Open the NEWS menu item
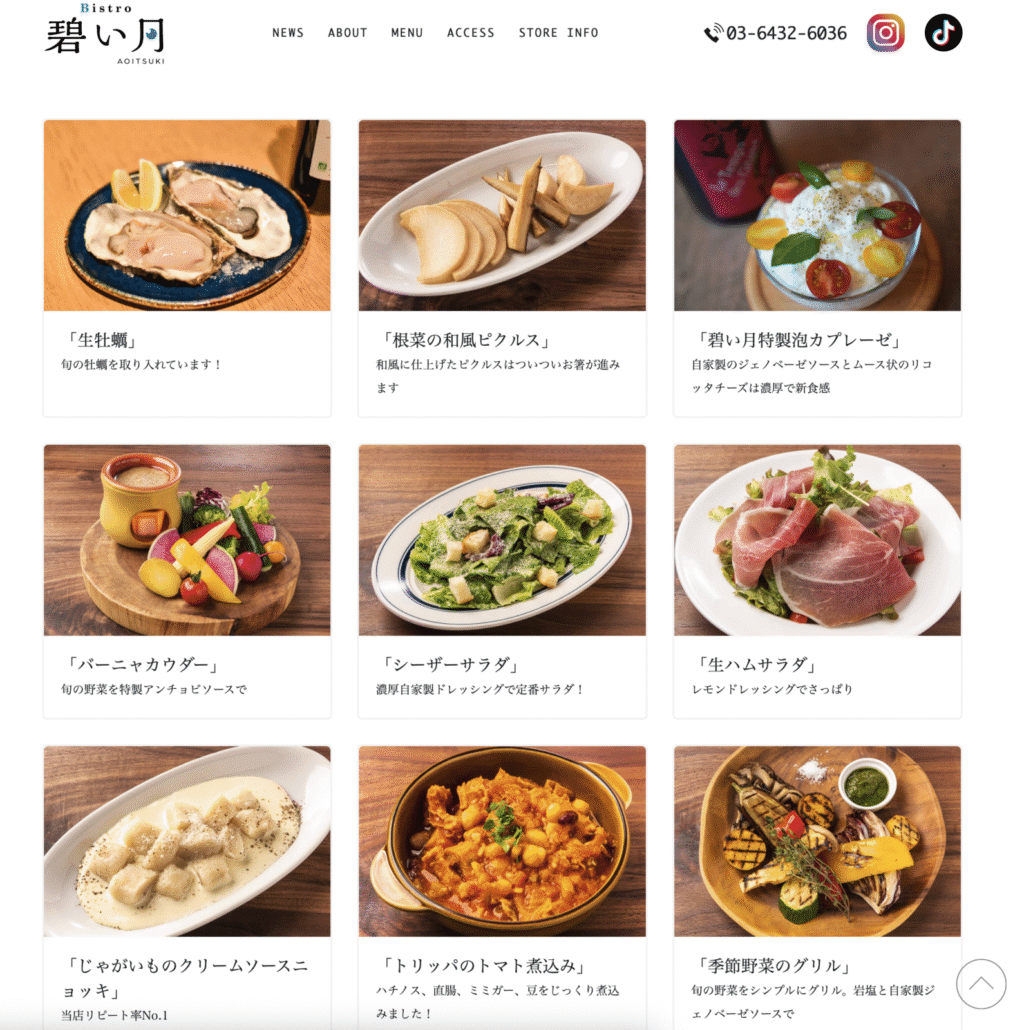Screen dimensions: 1024x1030 pos(288,33)
